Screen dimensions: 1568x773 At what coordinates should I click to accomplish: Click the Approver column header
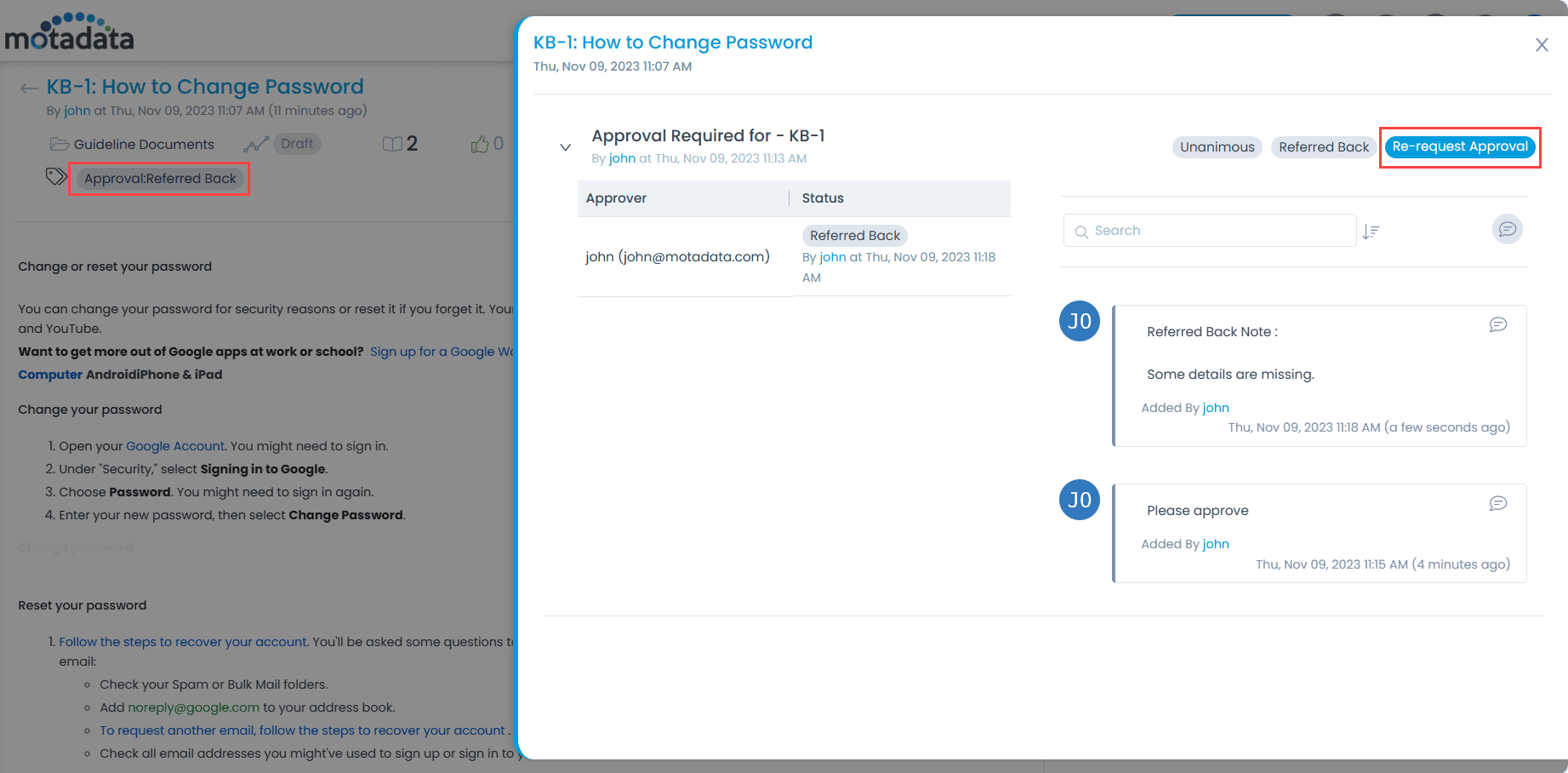coord(616,198)
